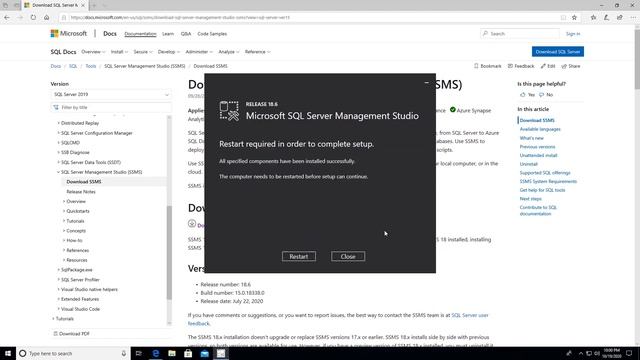Click the Sign in link
This screenshot has height=360, width=640.
[x=573, y=33]
